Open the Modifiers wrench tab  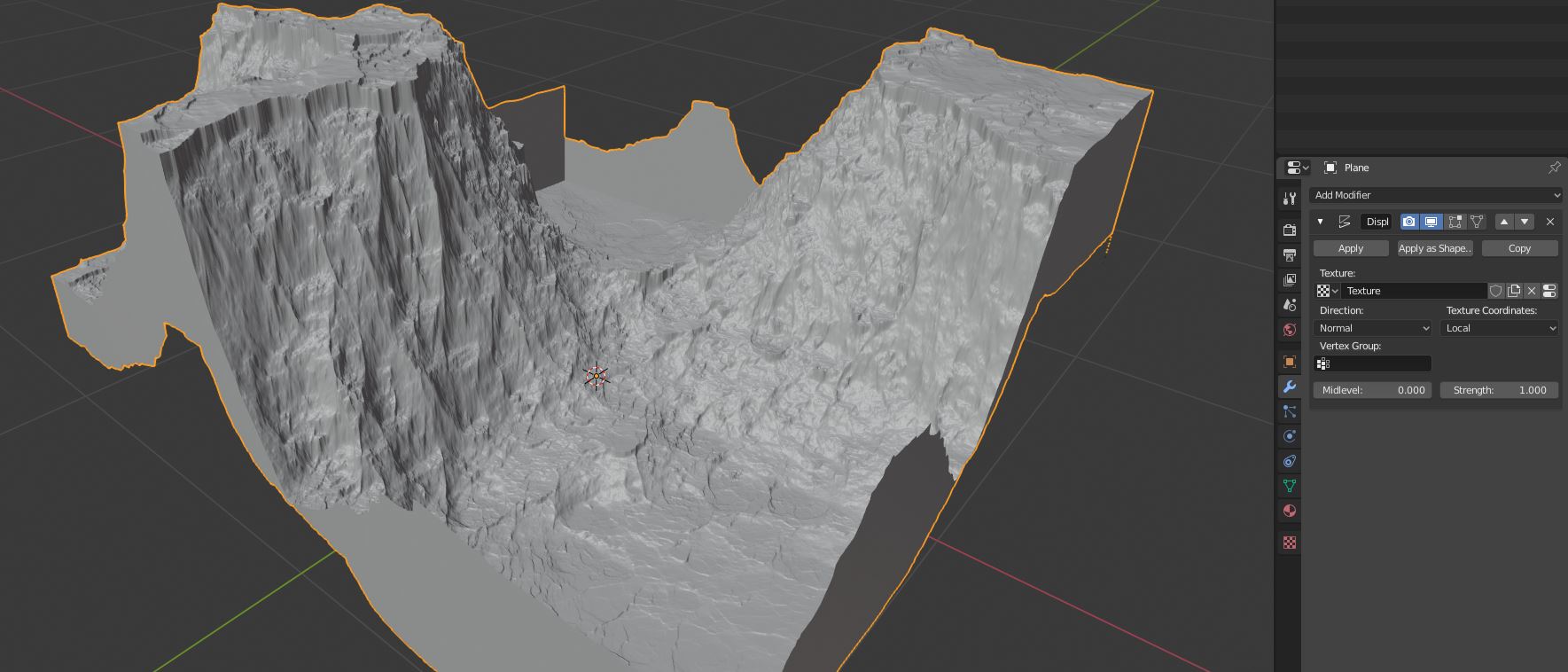(x=1290, y=386)
